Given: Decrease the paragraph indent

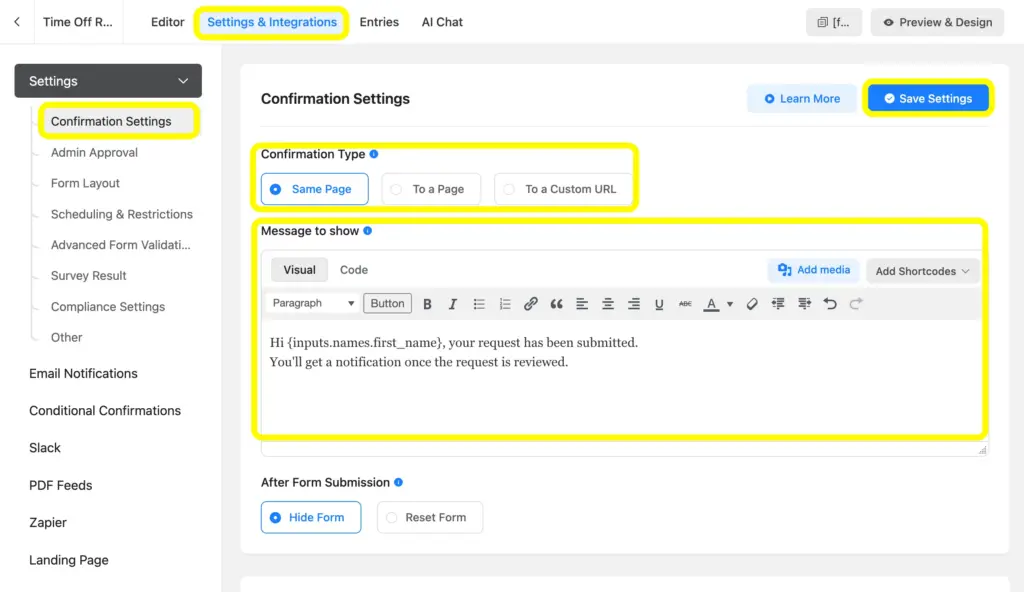Looking at the screenshot, I should pyautogui.click(x=778, y=304).
